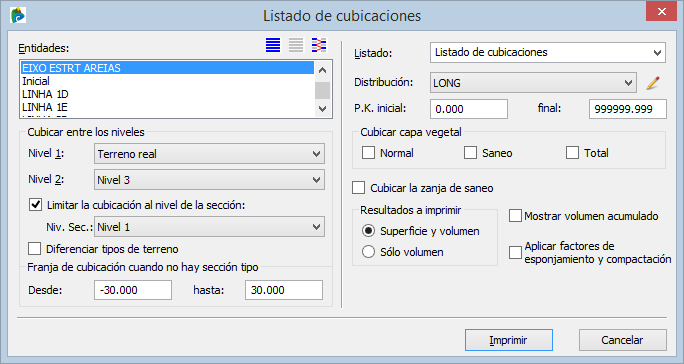This screenshot has height=364, width=684.
Task: Open the Nivel 1 dropdown
Action: tap(209, 154)
